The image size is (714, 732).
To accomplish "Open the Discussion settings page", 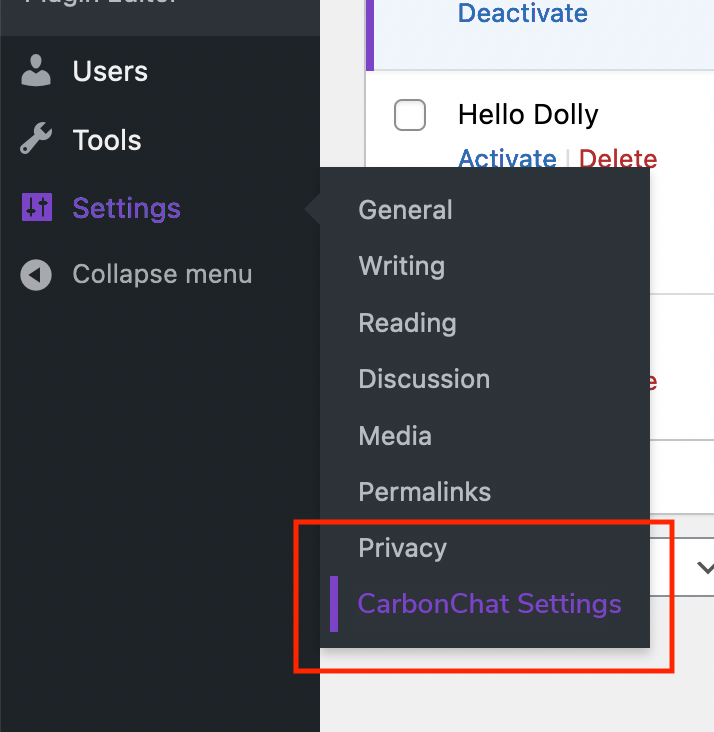I will (x=424, y=379).
